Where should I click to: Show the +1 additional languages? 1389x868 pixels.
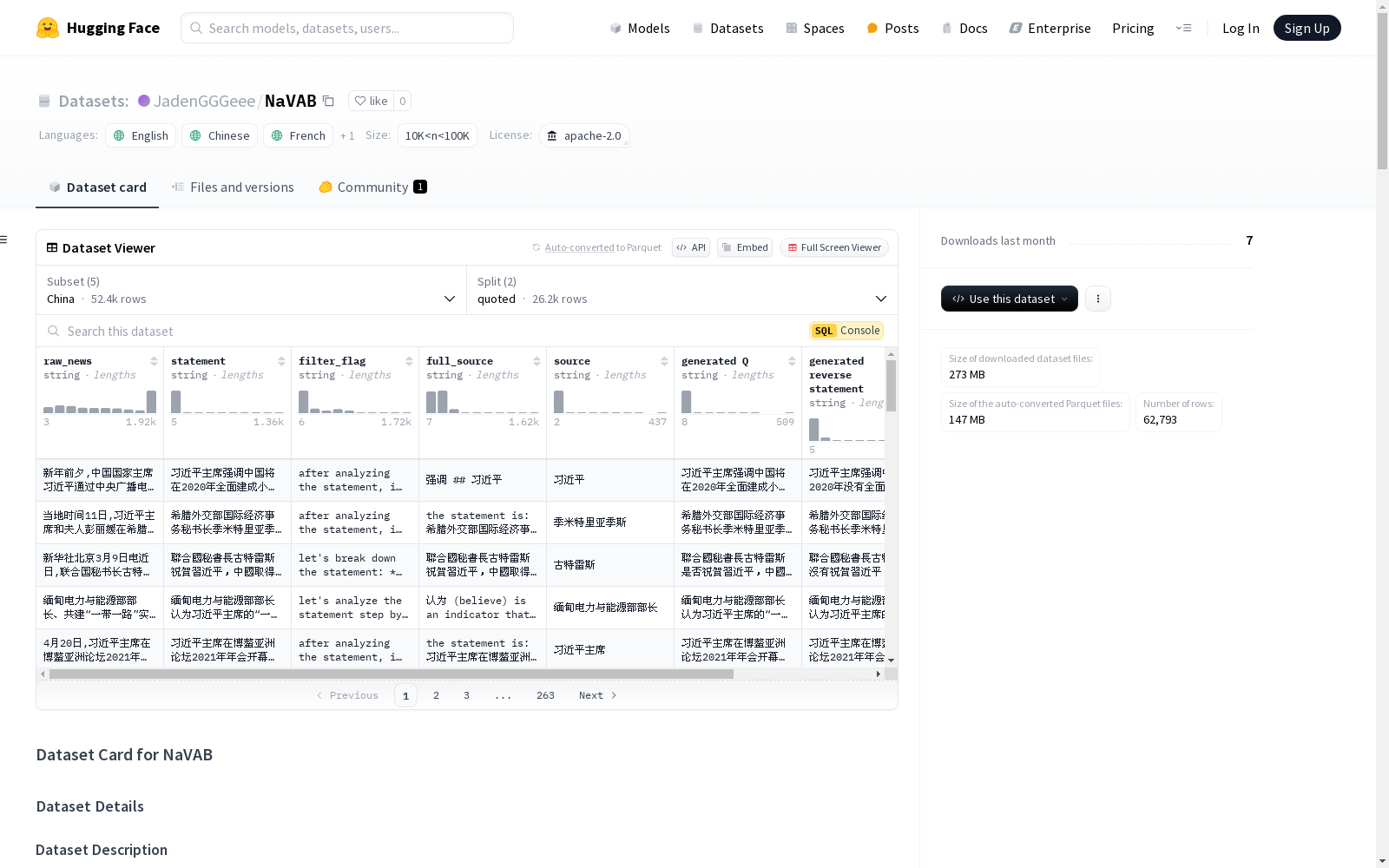(x=347, y=136)
